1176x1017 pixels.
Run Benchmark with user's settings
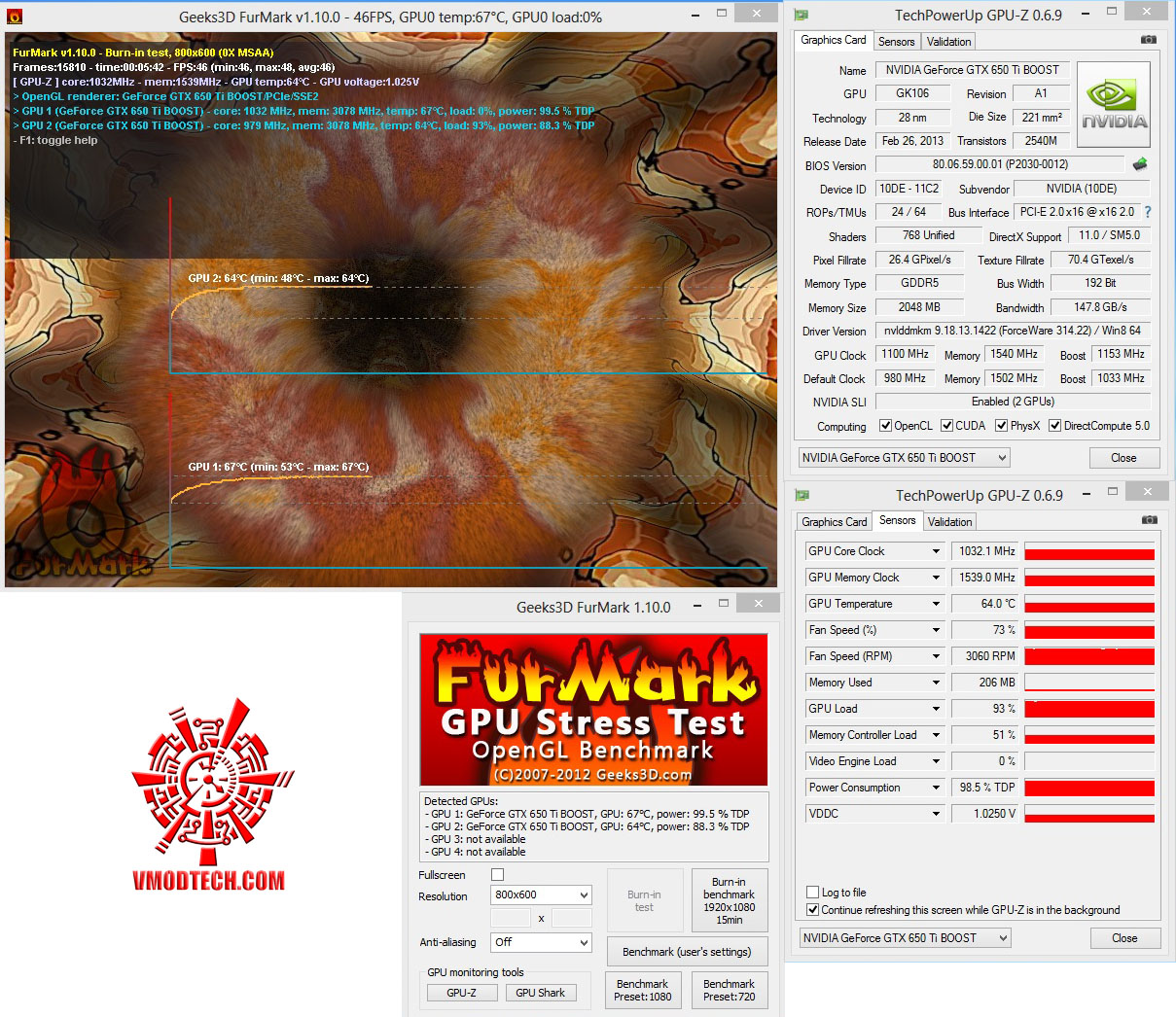pos(687,952)
